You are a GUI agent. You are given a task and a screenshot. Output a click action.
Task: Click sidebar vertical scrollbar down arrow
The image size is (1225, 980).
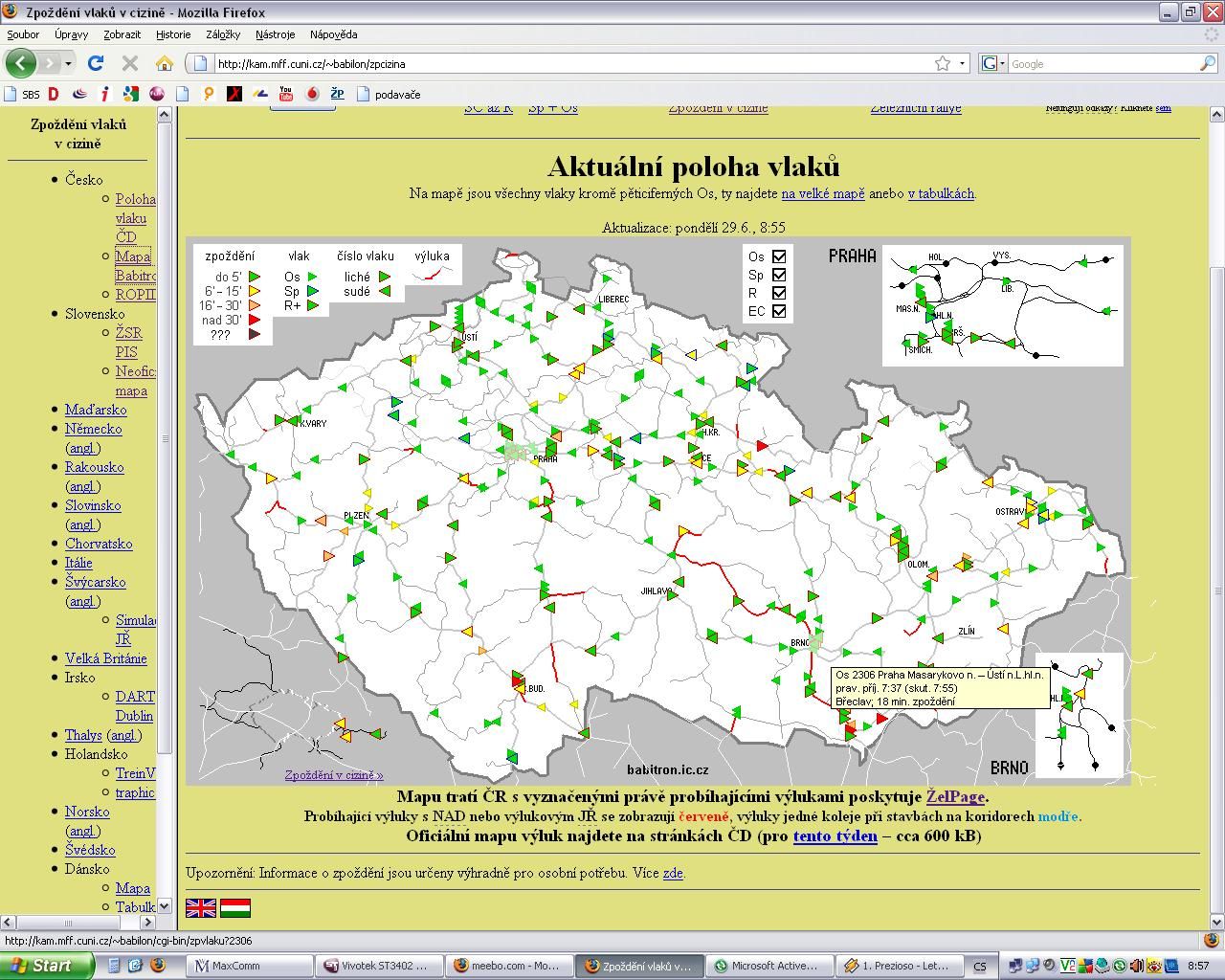click(164, 905)
